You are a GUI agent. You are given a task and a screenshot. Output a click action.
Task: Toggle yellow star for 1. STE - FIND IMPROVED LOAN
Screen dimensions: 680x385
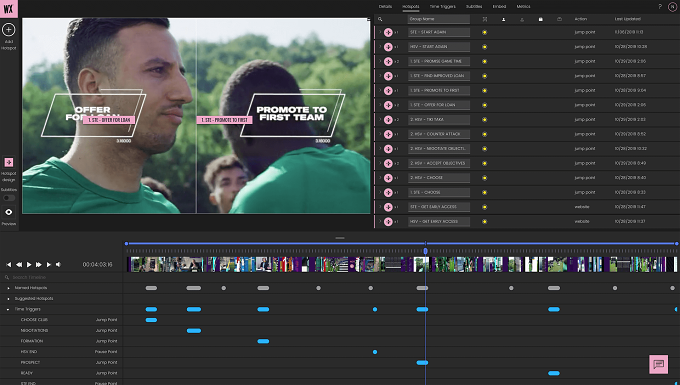(x=484, y=76)
